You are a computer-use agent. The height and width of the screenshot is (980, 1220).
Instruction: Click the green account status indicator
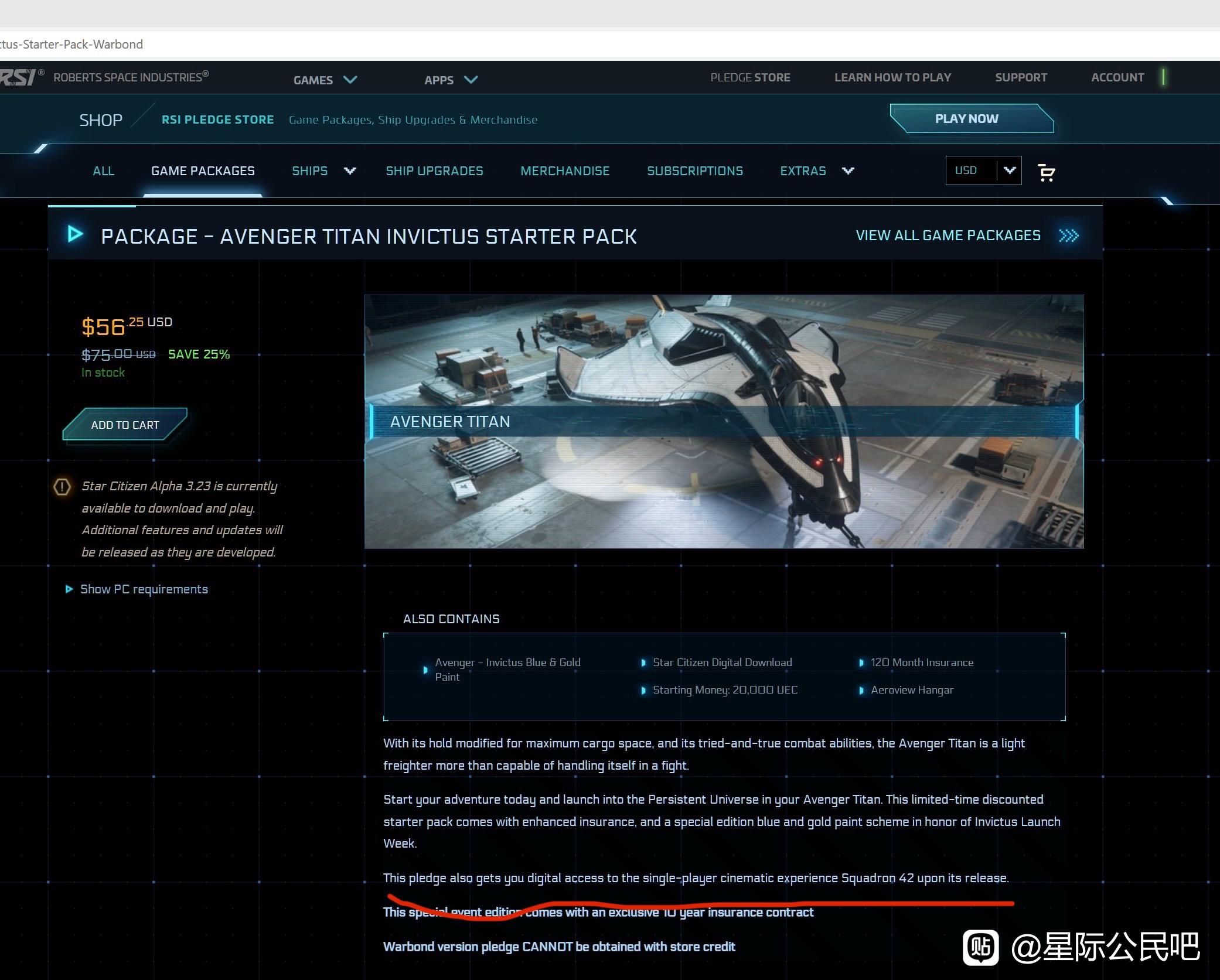1164,77
